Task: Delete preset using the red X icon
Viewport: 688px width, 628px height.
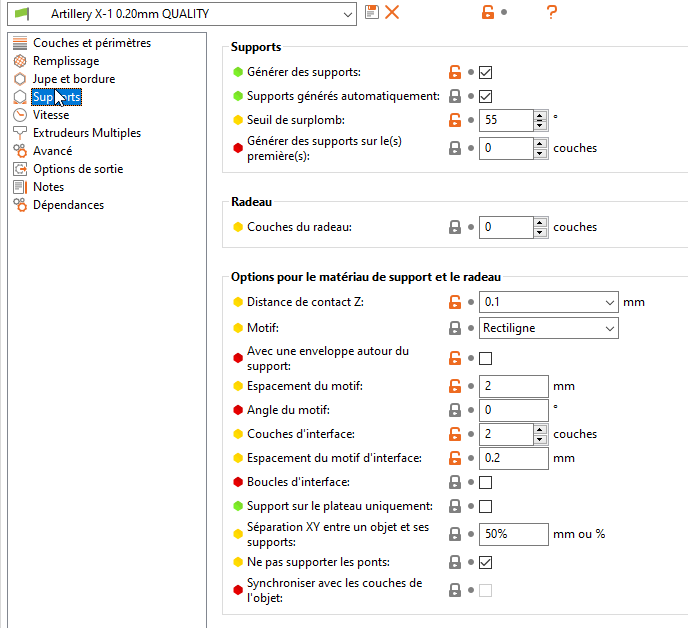Action: (x=392, y=12)
